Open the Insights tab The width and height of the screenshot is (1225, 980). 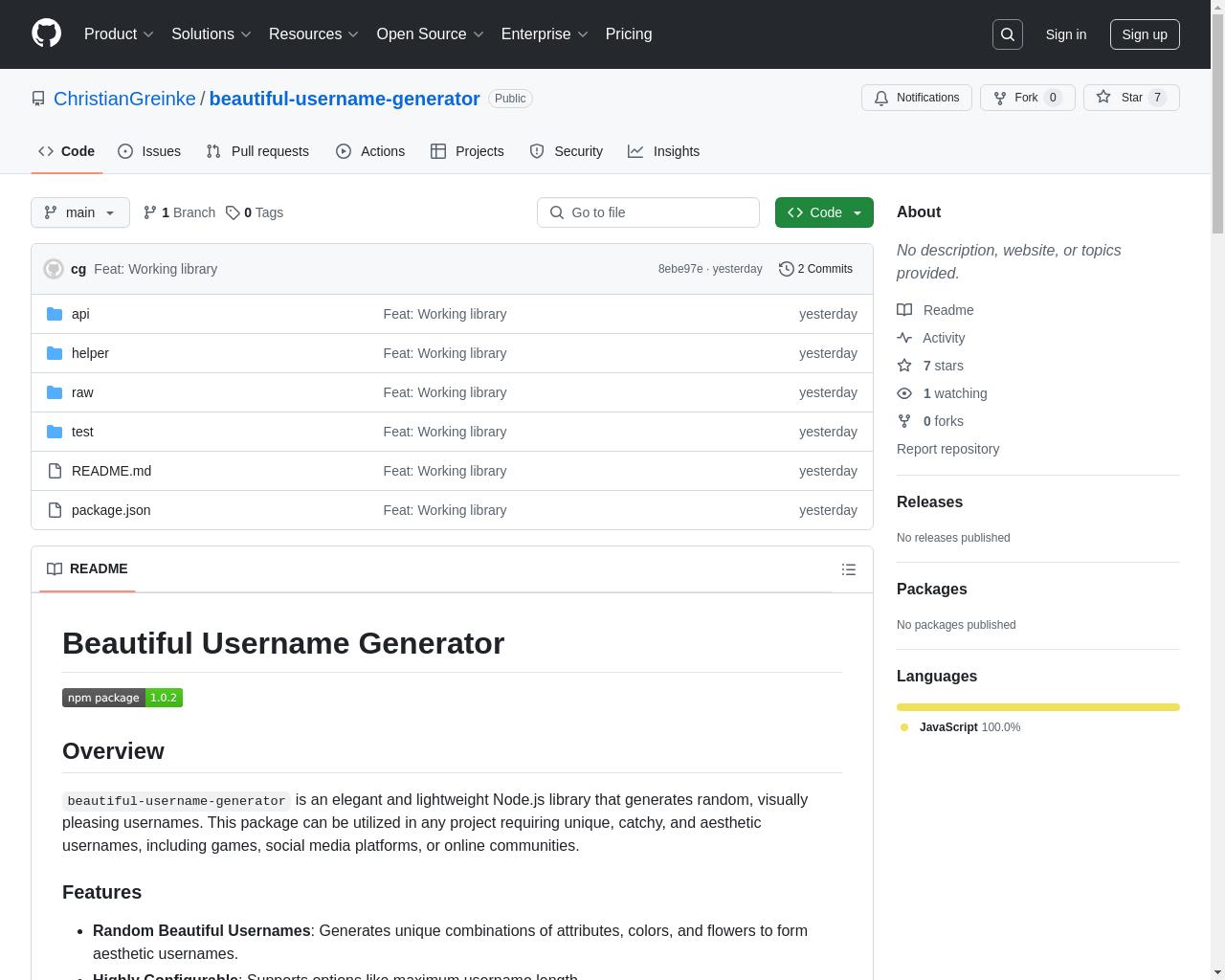pyautogui.click(x=664, y=151)
